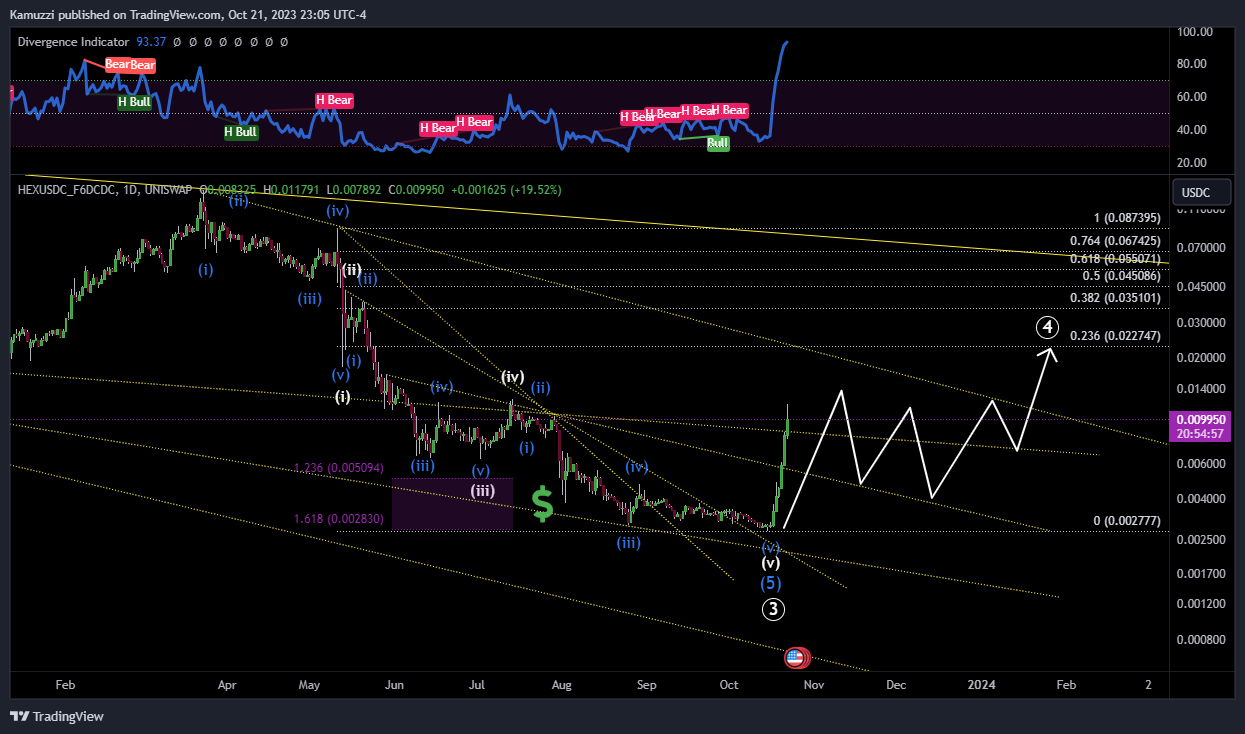Select the 0.764 (0.067425) Fibonacci level label
Screen dimensions: 1245x734
coord(1115,241)
